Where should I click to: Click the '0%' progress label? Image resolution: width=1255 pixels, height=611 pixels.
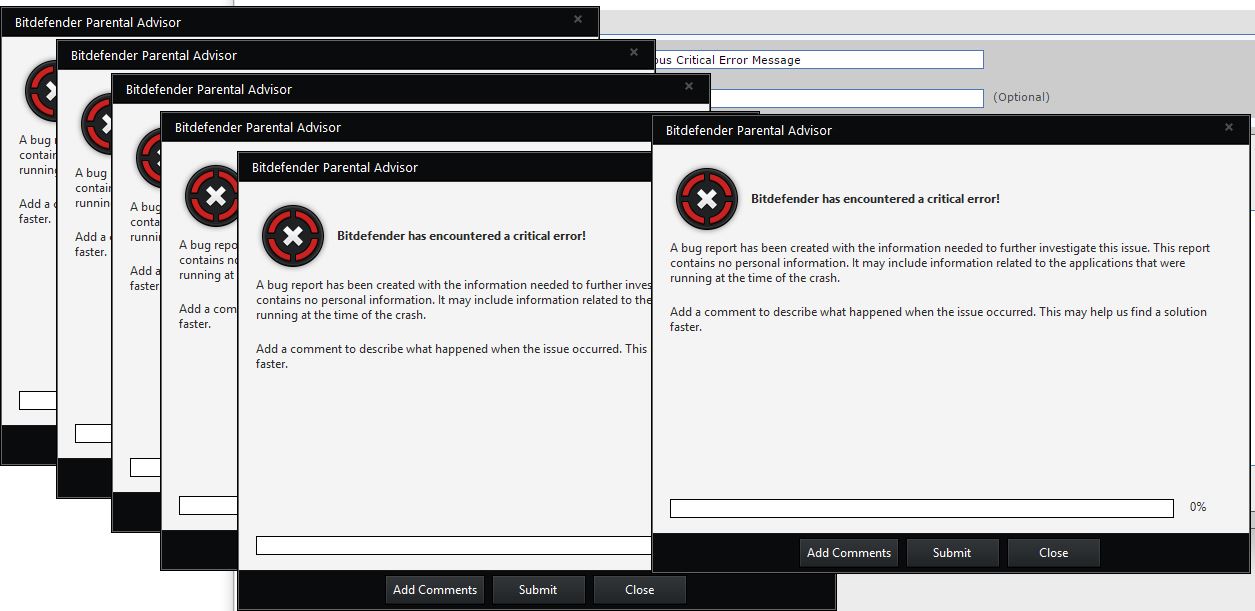point(1198,507)
